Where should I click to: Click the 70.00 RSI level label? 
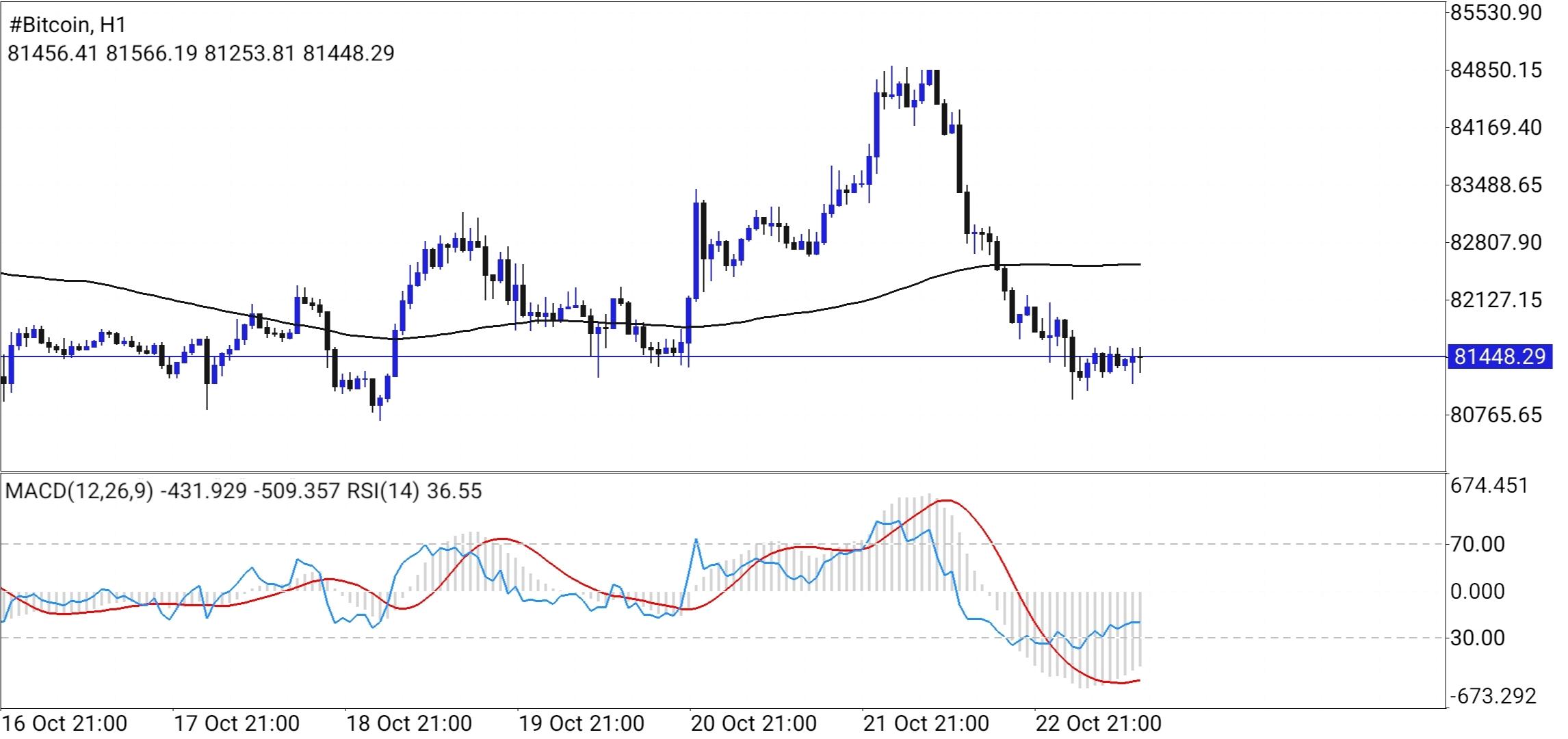click(x=1477, y=545)
